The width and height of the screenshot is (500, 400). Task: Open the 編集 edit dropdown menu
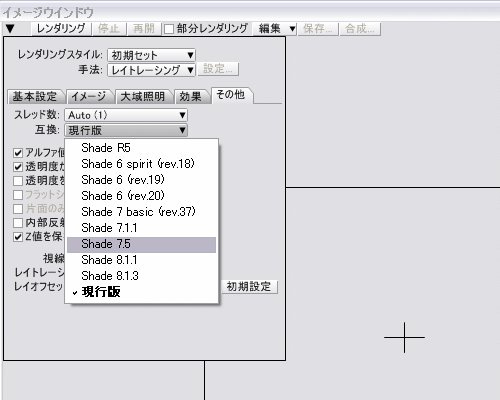pyautogui.click(x=274, y=29)
